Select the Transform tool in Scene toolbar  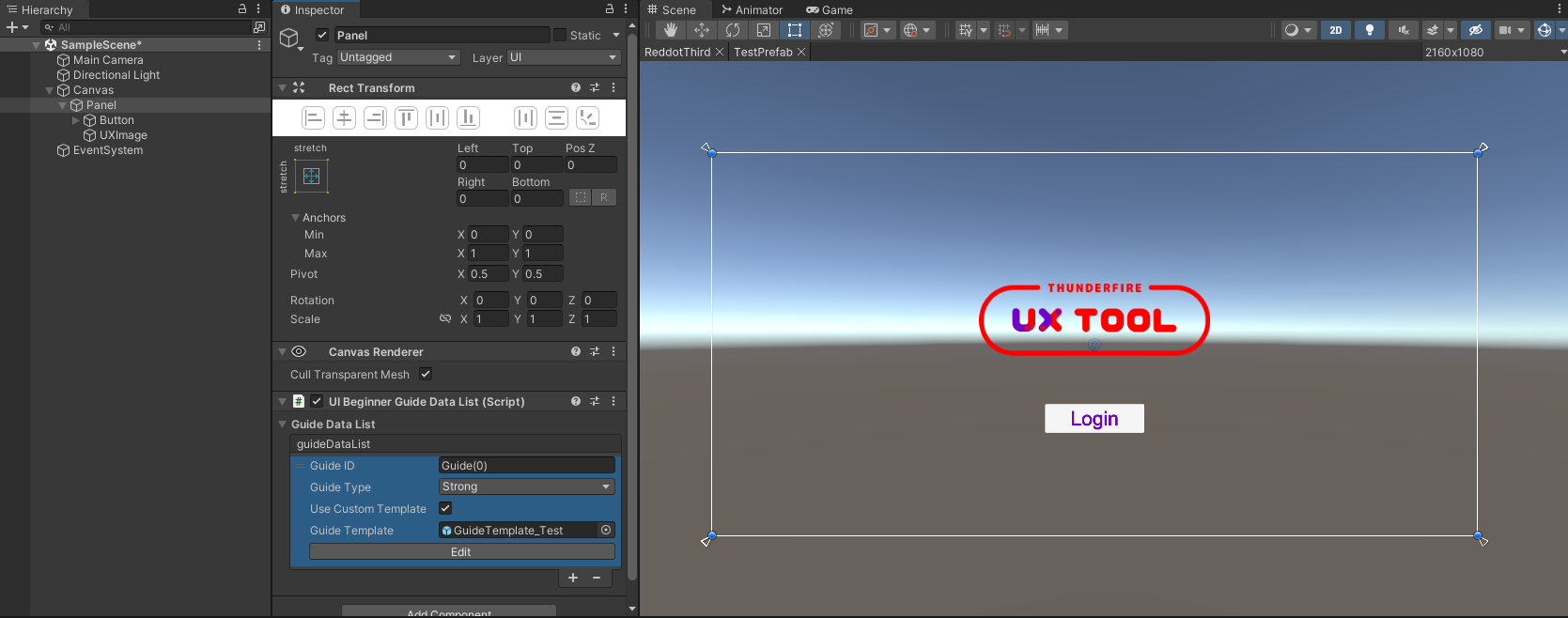[826, 30]
